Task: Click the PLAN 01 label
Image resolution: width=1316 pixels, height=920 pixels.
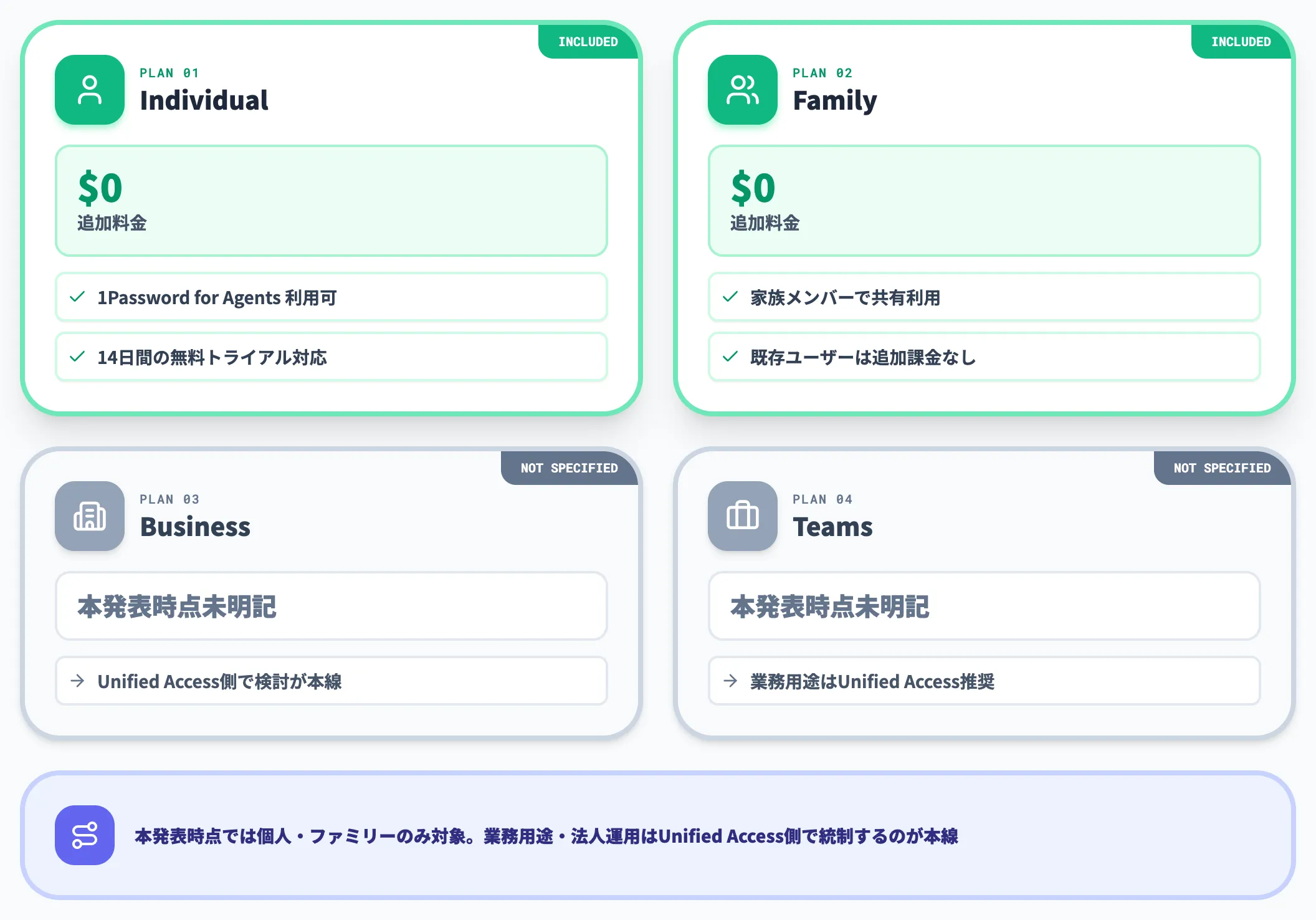Action: [x=169, y=73]
